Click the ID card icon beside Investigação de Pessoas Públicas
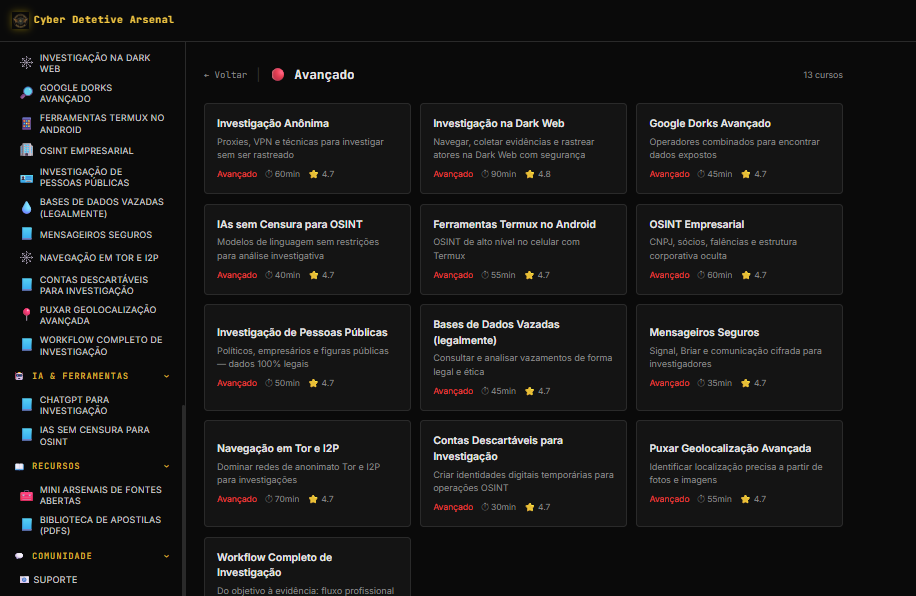This screenshot has height=596, width=916. tap(26, 178)
